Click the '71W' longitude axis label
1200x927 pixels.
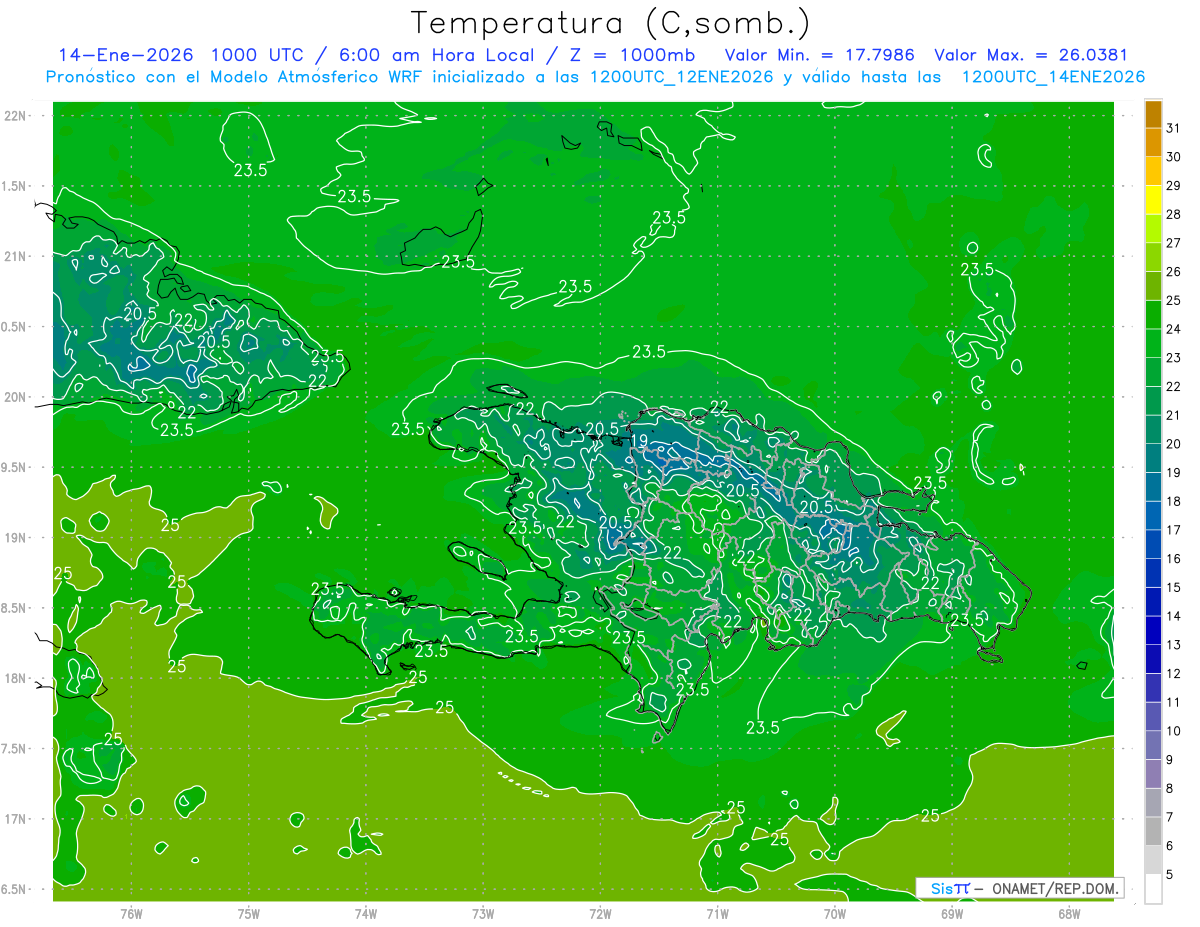tap(717, 913)
